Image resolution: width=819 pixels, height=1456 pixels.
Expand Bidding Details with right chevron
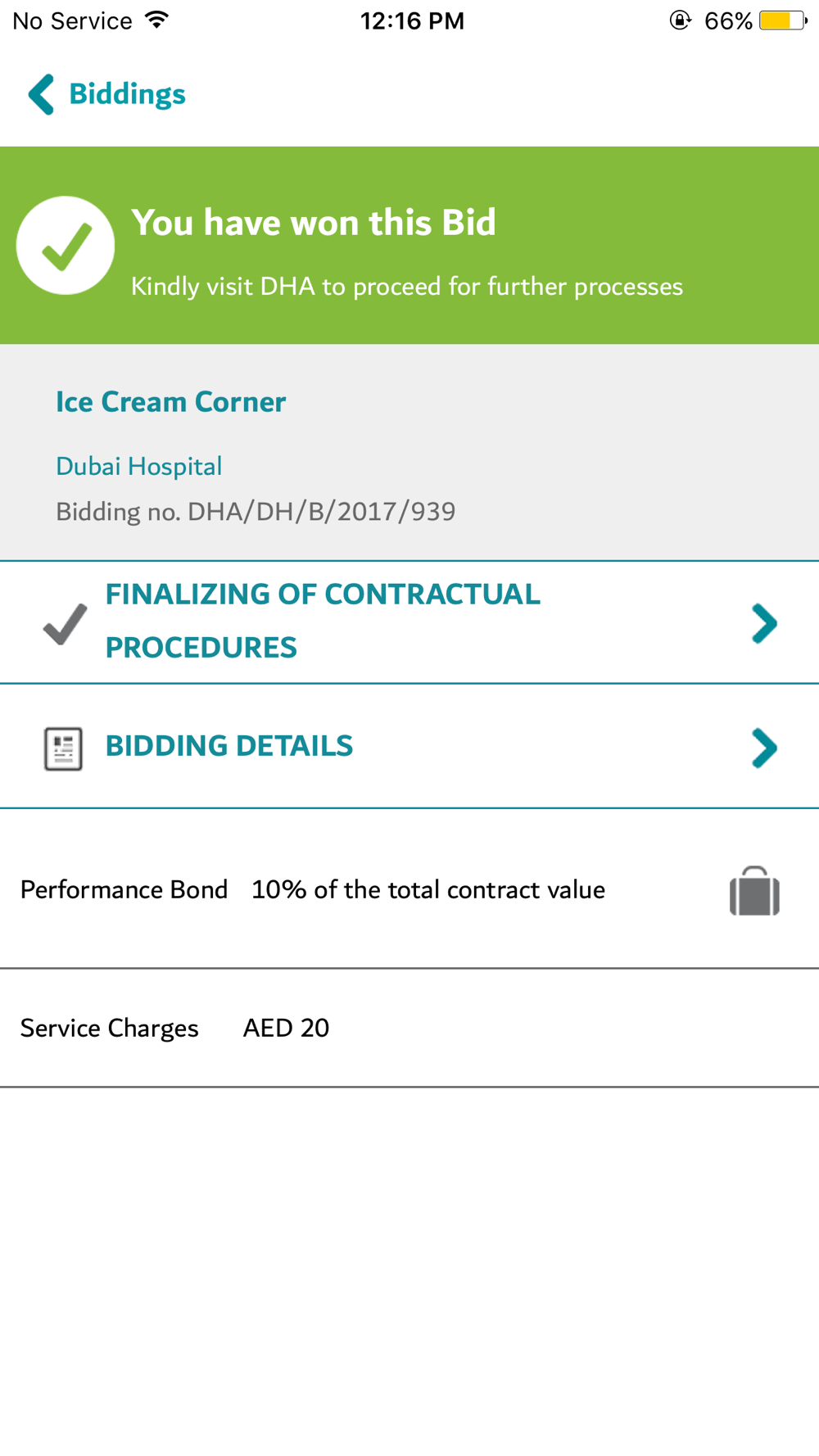[x=764, y=748]
